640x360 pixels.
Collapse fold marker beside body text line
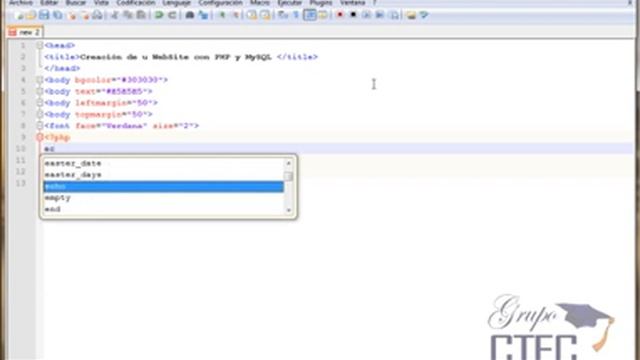pyautogui.click(x=40, y=91)
